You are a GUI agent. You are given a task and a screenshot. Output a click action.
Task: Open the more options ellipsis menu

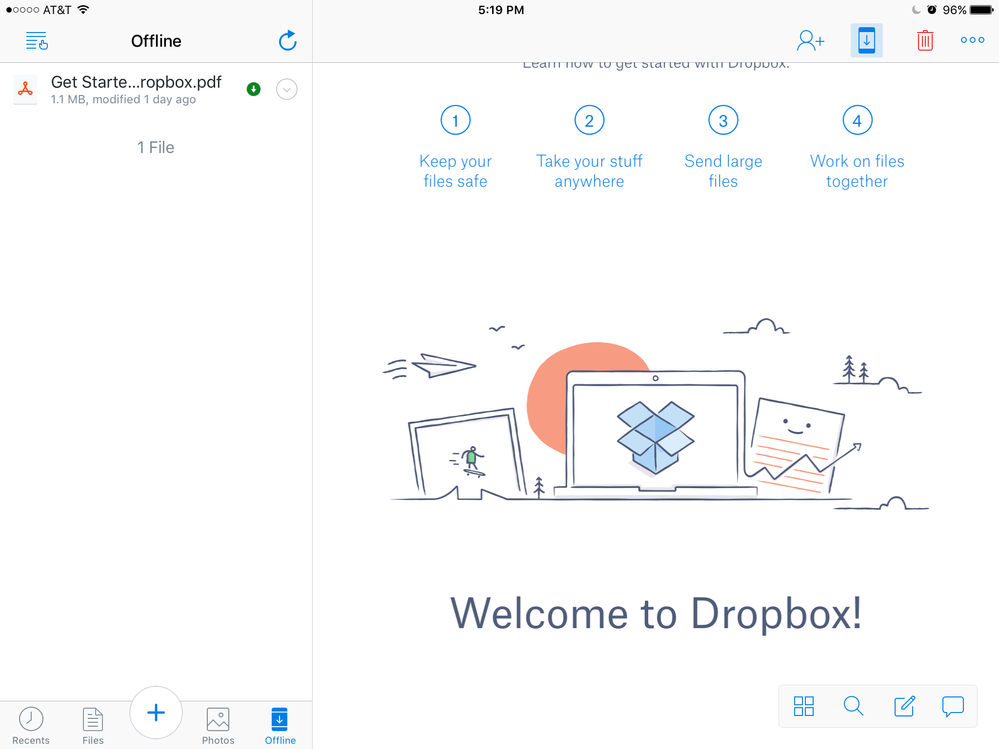(x=972, y=41)
